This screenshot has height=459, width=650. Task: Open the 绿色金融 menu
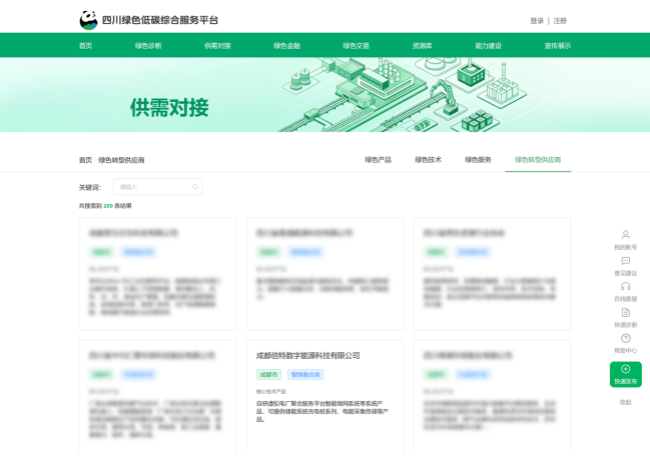pos(286,46)
